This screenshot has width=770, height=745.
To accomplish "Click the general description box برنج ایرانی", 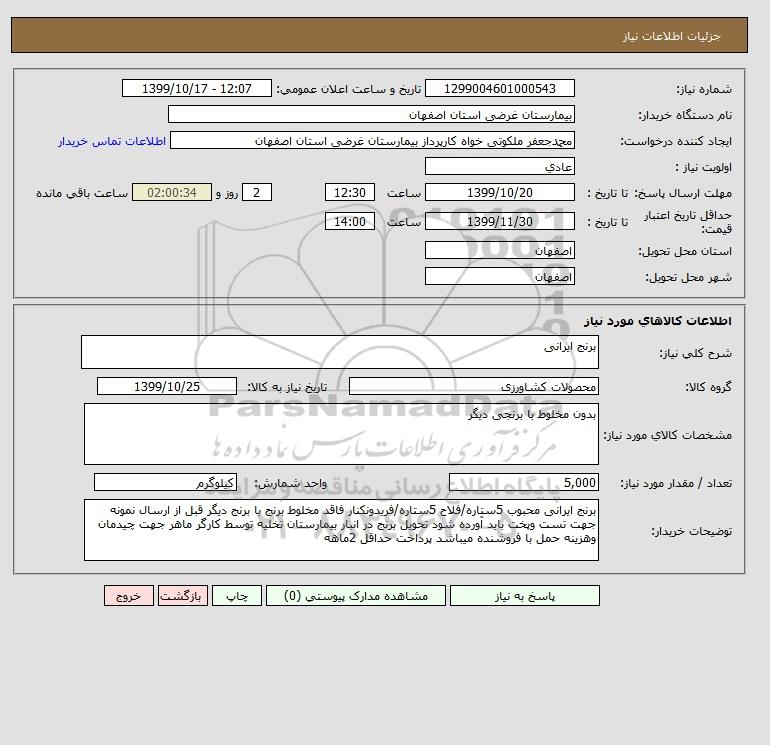I will click(340, 352).
